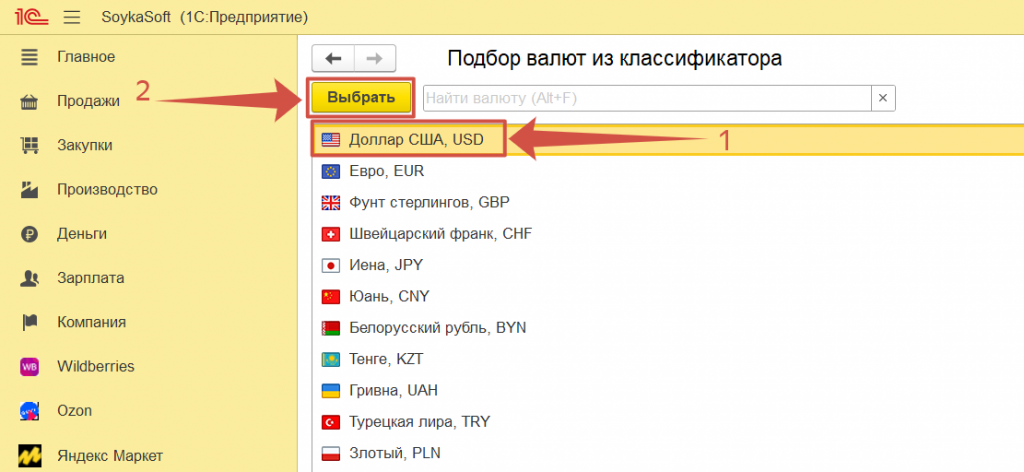
Task: Open the Зарплата section
Action: point(90,278)
